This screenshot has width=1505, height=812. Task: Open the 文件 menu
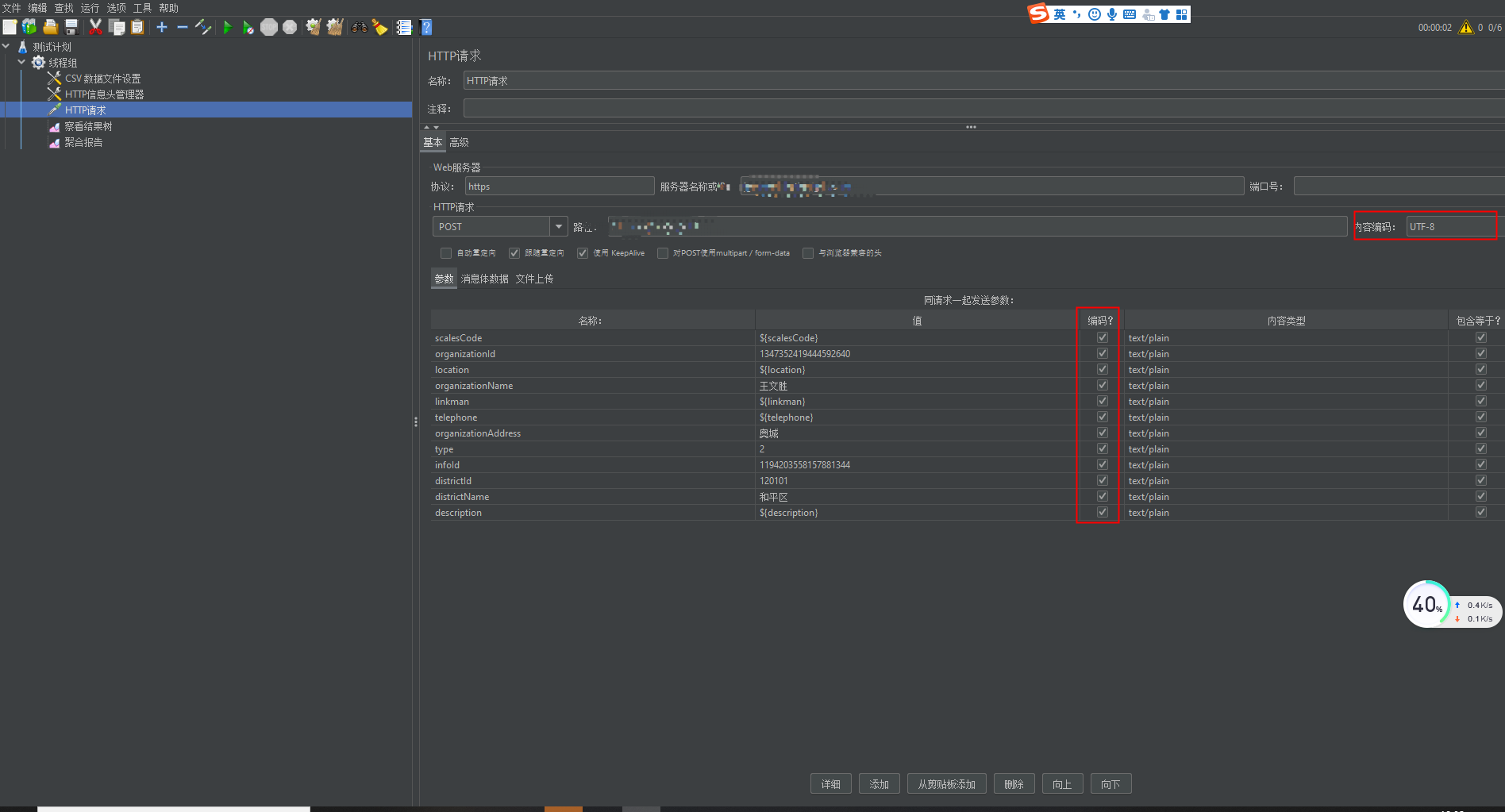point(11,8)
